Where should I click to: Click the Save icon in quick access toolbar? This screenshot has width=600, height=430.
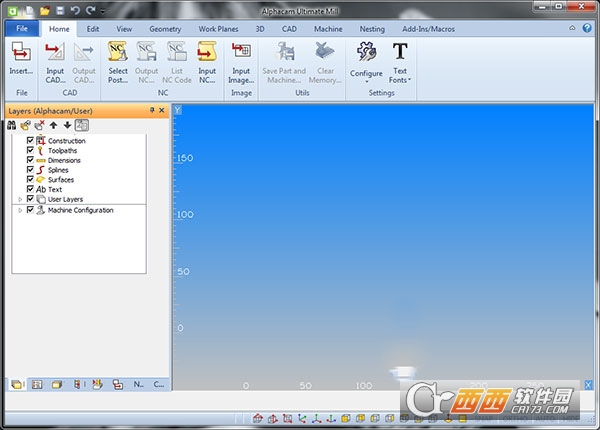coord(60,10)
